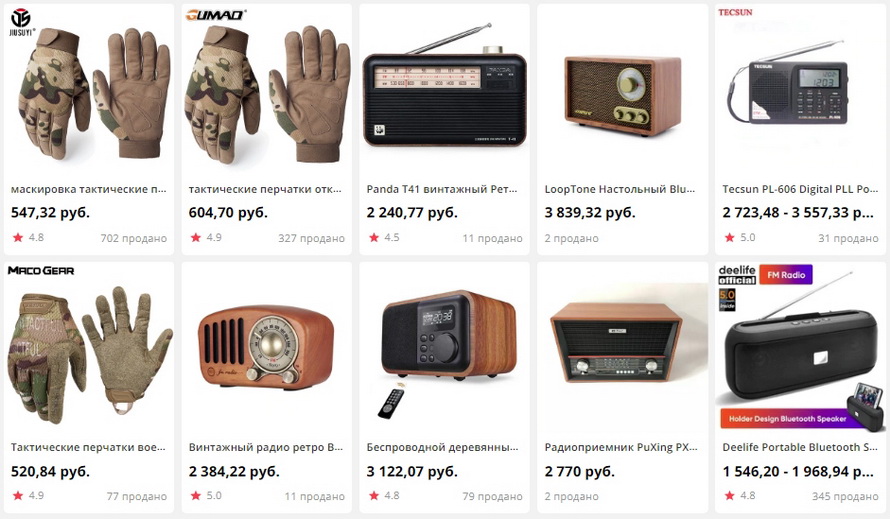The image size is (890, 519).
Task: Open the Deelife Portable Bluetooth Speaker title
Action: point(800,447)
